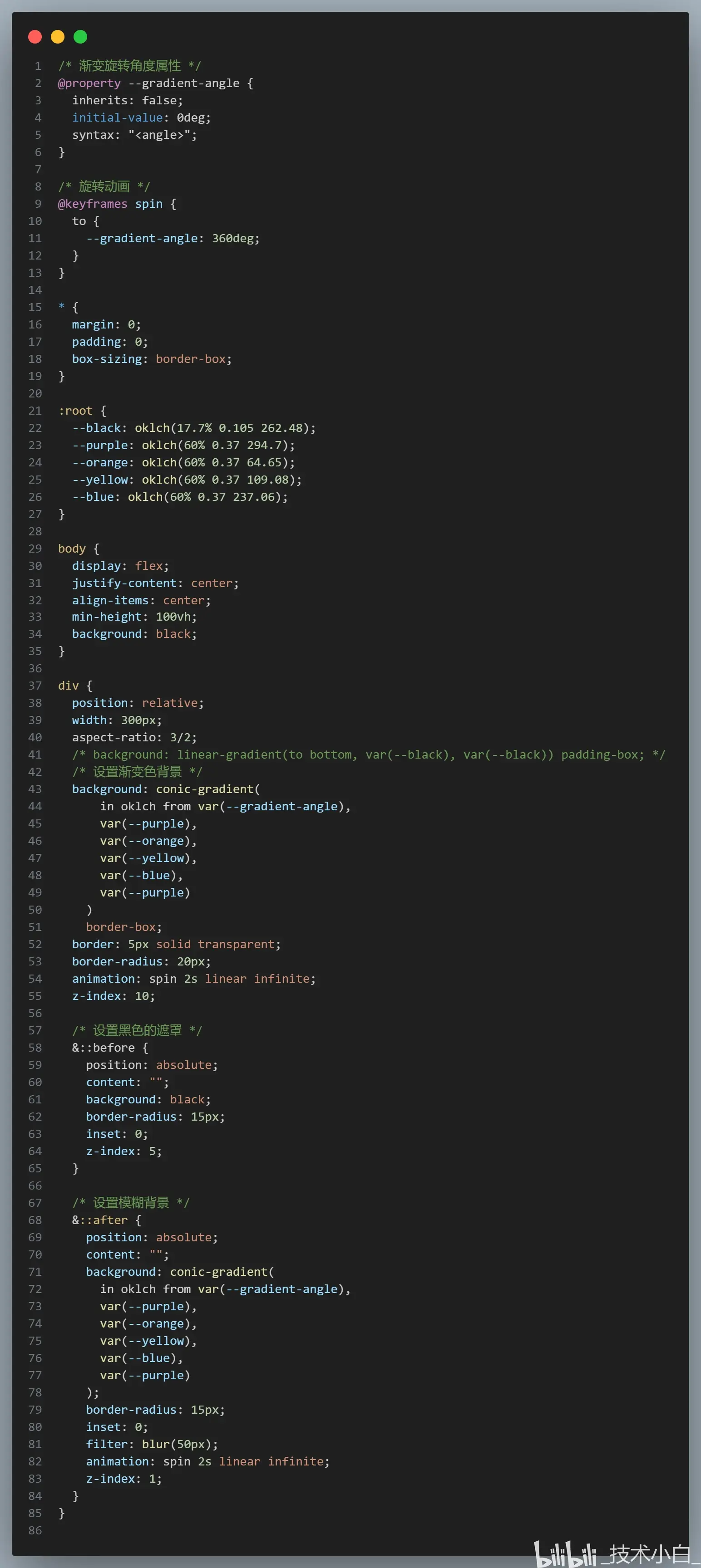Click the &::before selector
The image size is (701, 1568).
[103, 1048]
